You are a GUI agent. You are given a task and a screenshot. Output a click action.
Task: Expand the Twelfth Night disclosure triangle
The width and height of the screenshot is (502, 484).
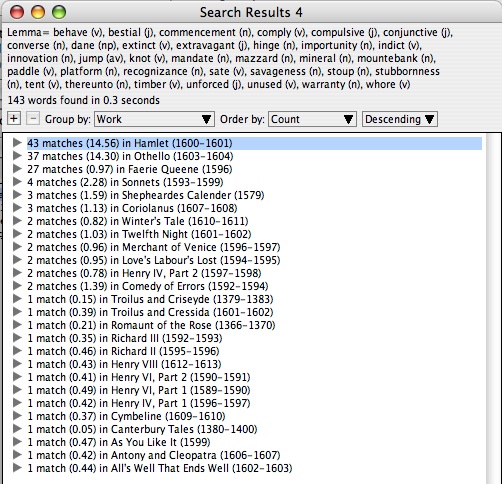pyautogui.click(x=17, y=234)
